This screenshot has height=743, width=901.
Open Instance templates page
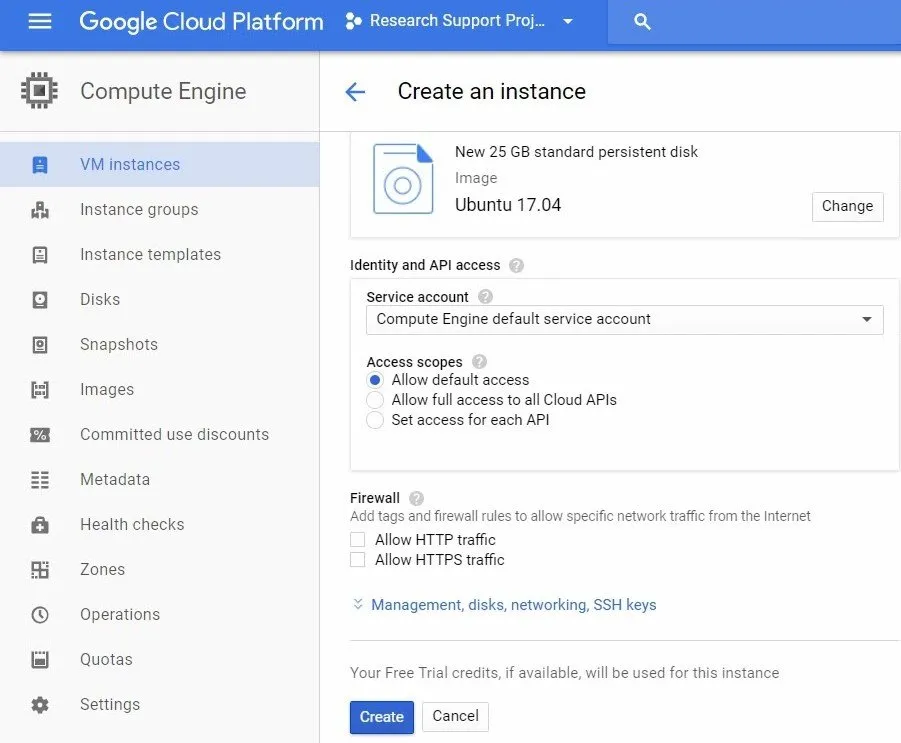pos(159,255)
